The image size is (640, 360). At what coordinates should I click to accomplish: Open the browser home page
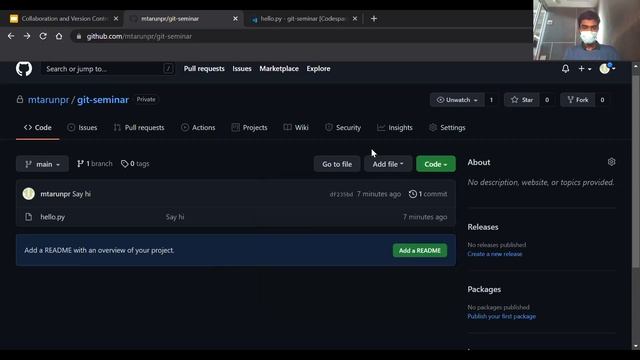point(59,36)
